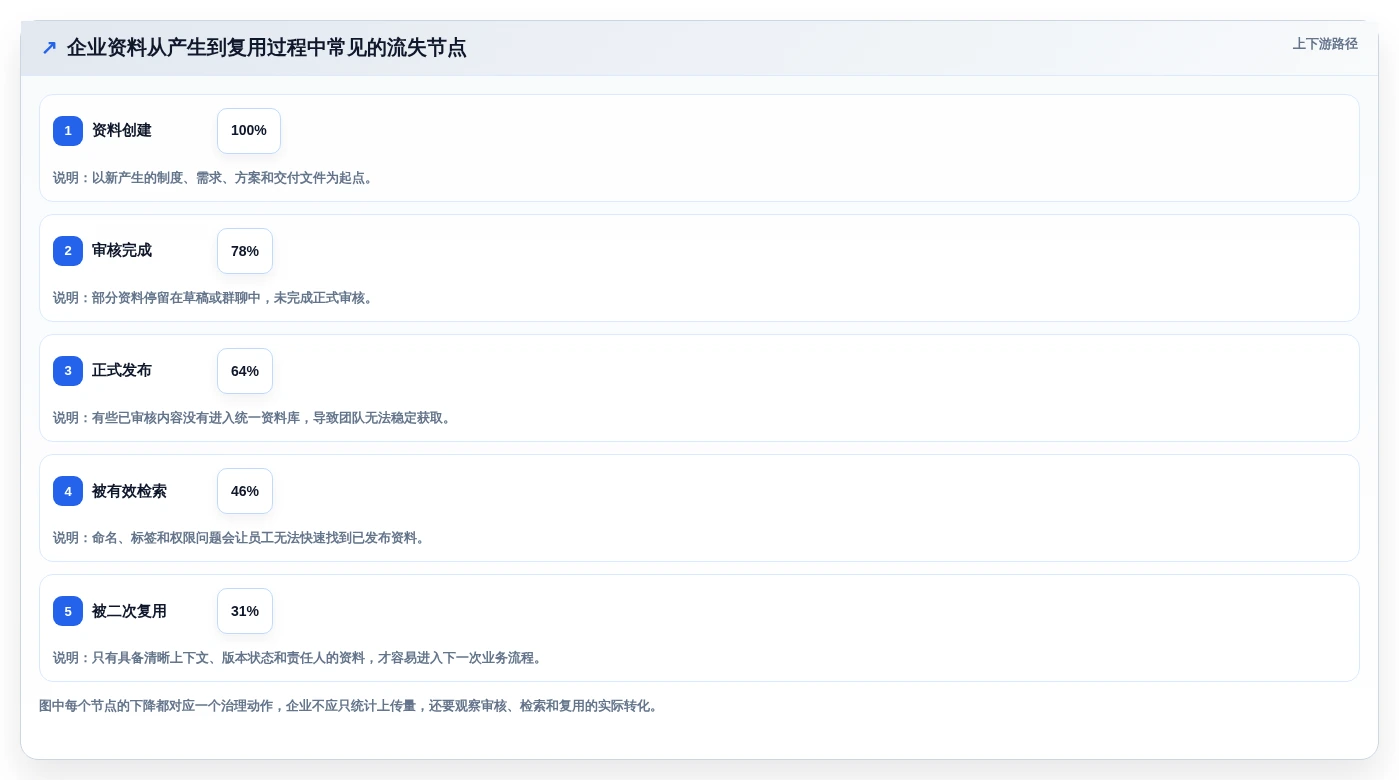Click the 上下游路径 label in the header
Viewport: 1399px width, 780px height.
tap(1325, 44)
